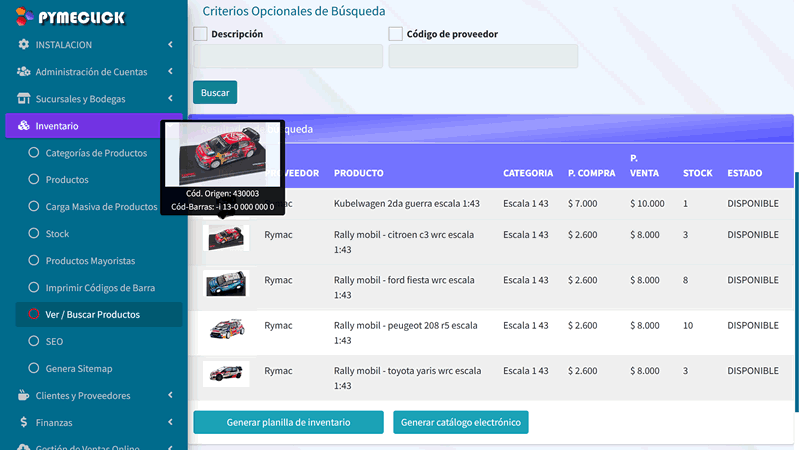The image size is (800, 450).
Task: Click Generar planilla de inventario
Action: coord(288,422)
